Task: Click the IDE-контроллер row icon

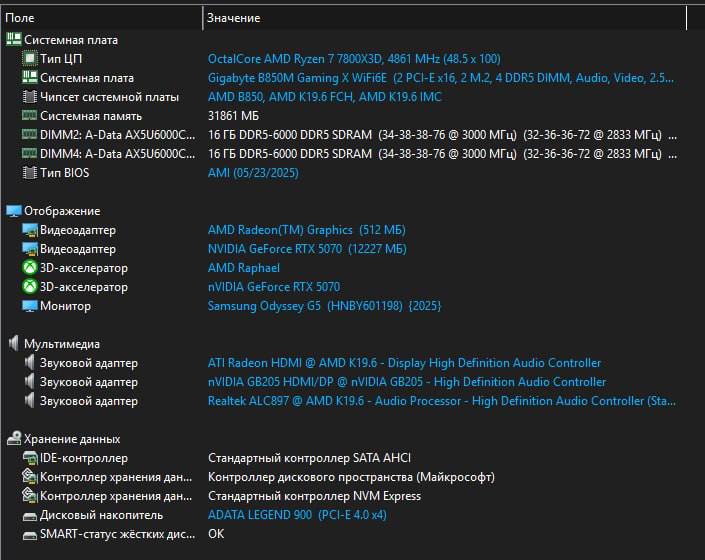Action: click(30, 458)
